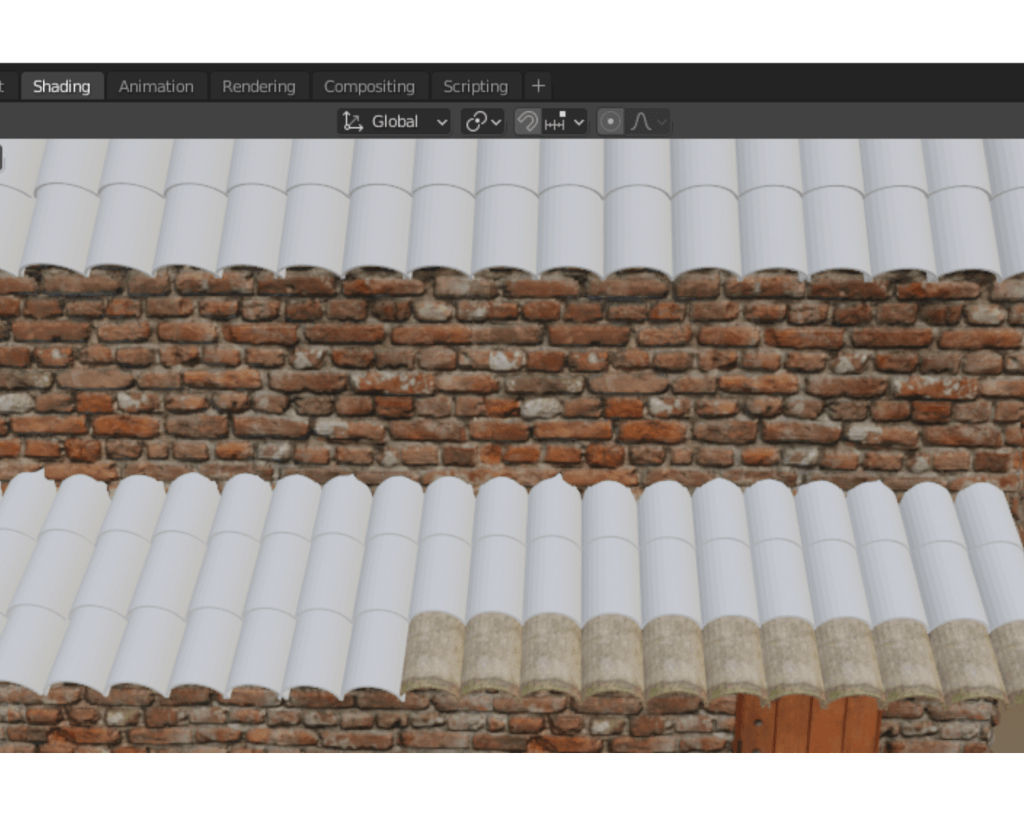1024x819 pixels.
Task: Open the Scripting workspace tab
Action: tap(475, 86)
